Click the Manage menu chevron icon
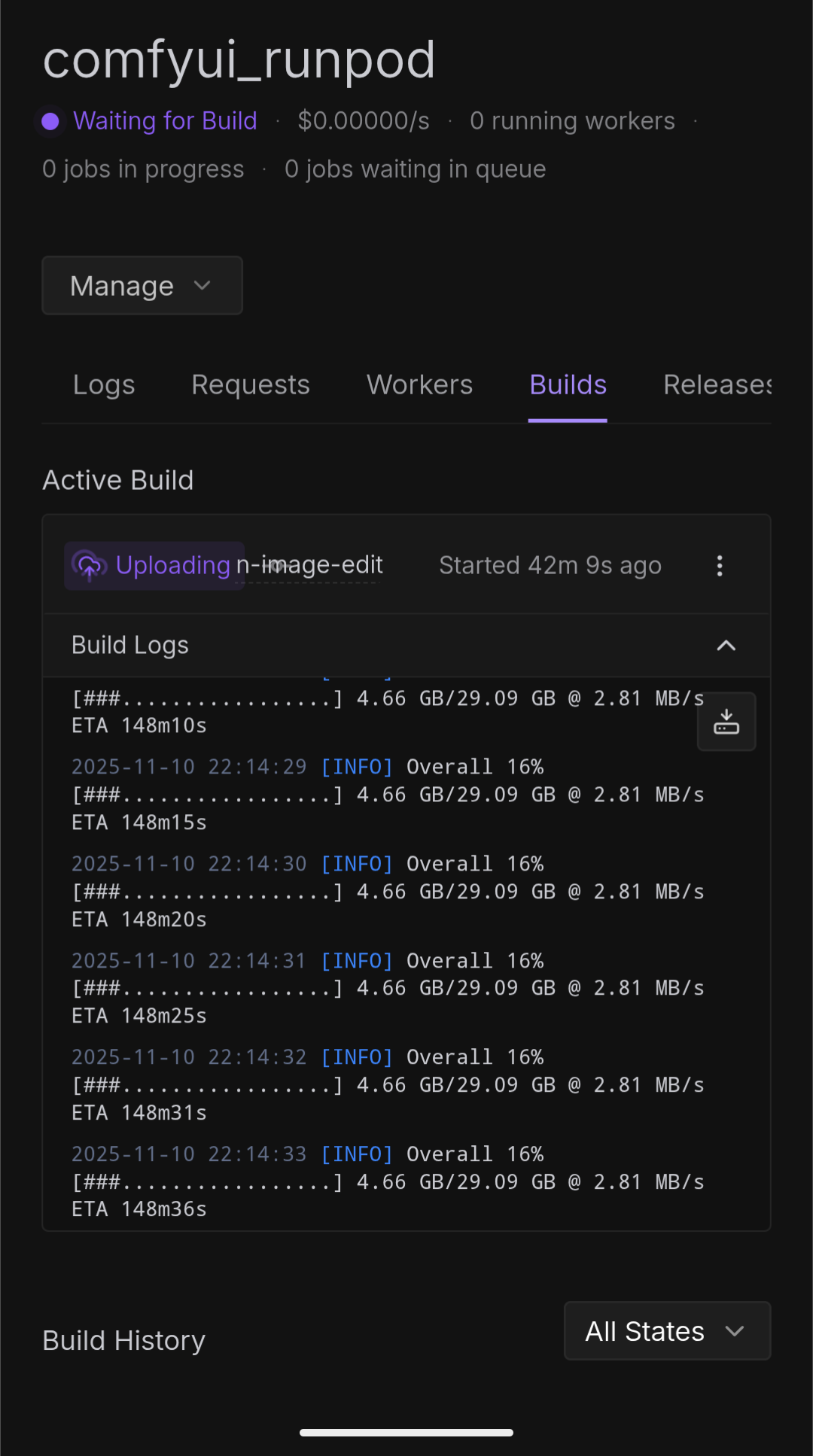The image size is (813, 1456). click(202, 286)
